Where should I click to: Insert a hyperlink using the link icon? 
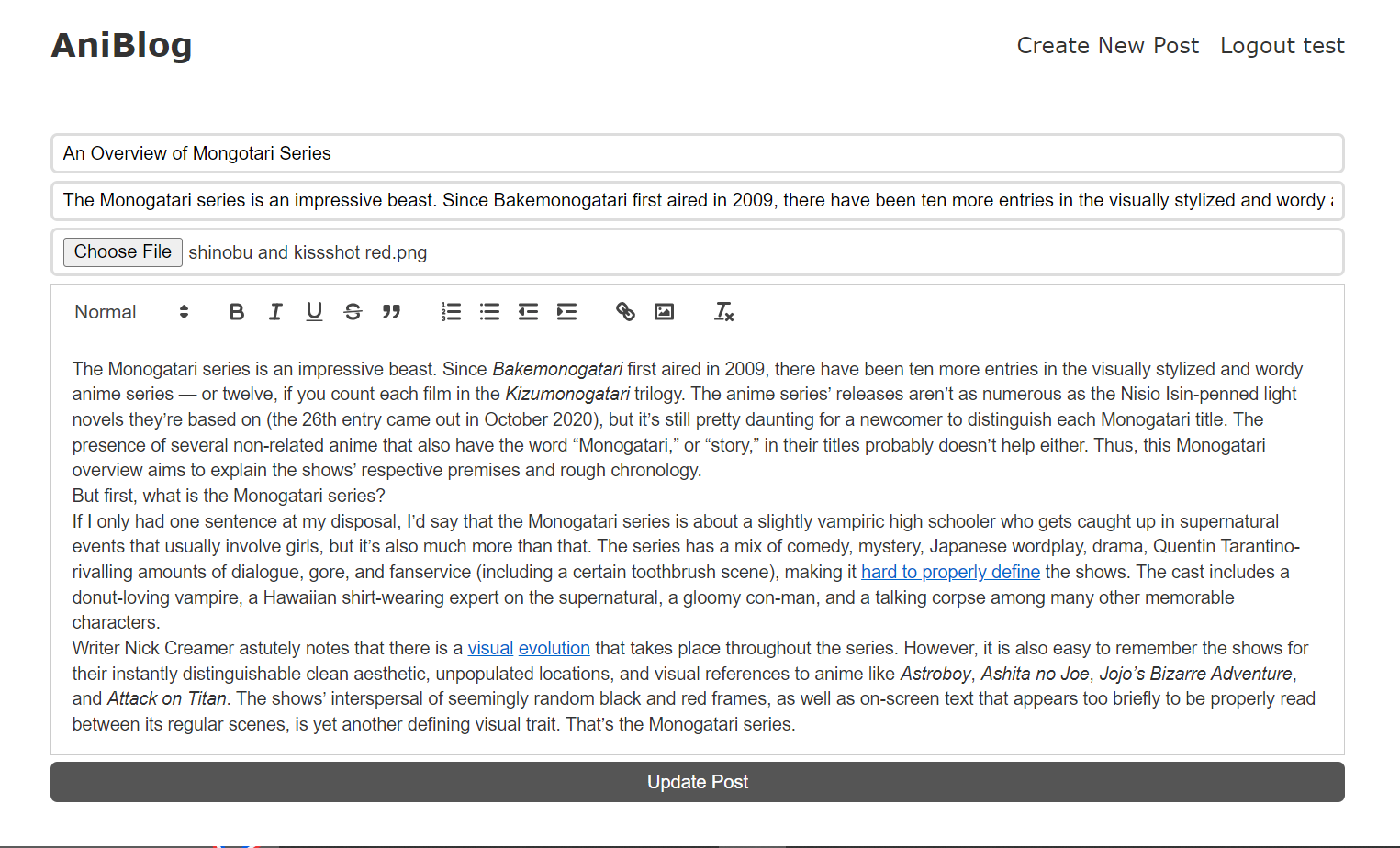(625, 312)
